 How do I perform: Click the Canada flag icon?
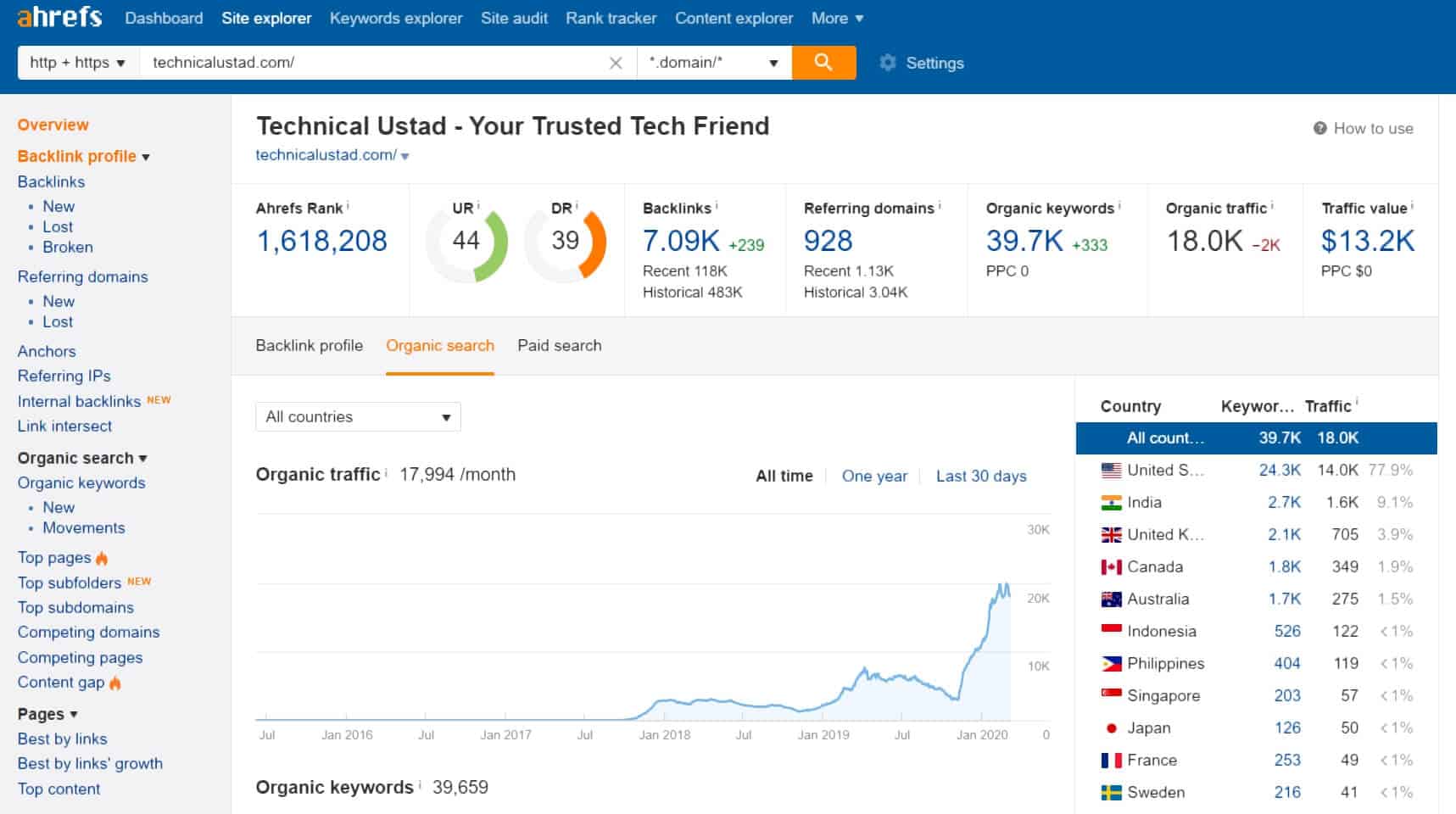tap(1111, 566)
